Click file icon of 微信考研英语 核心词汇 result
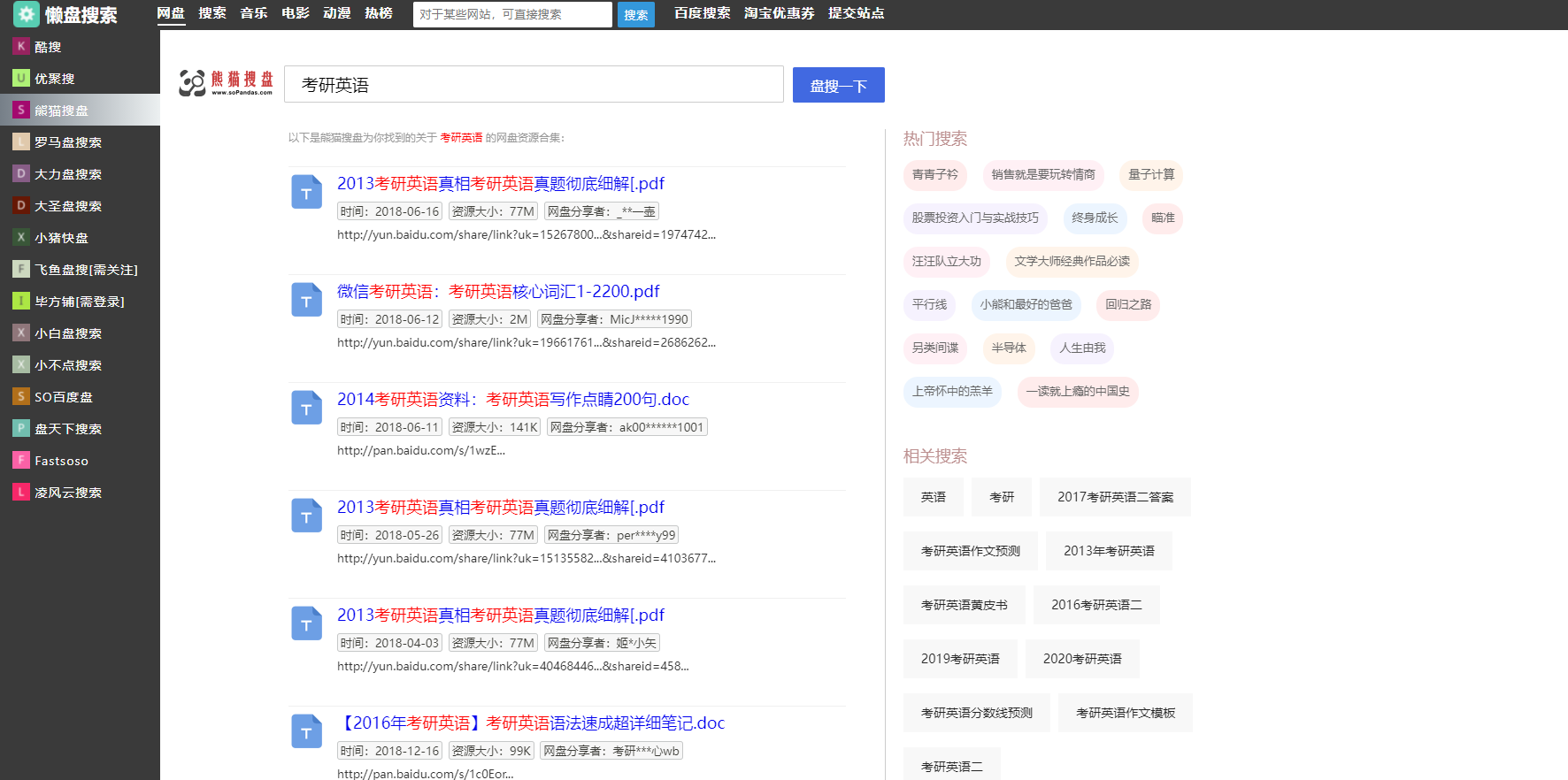Image resolution: width=1568 pixels, height=780 pixels. pos(307,300)
